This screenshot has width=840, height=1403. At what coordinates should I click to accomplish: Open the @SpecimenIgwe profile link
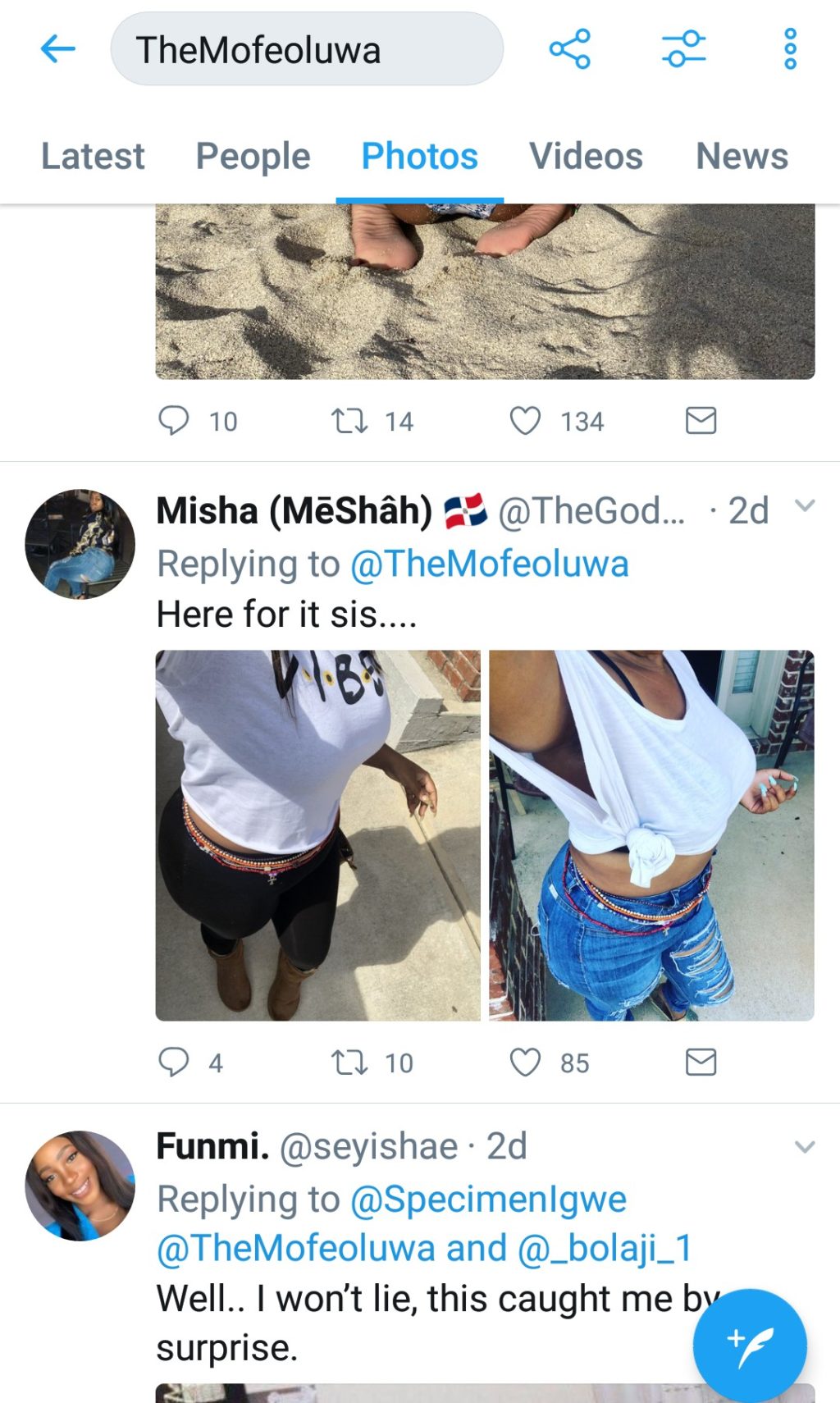click(488, 1200)
